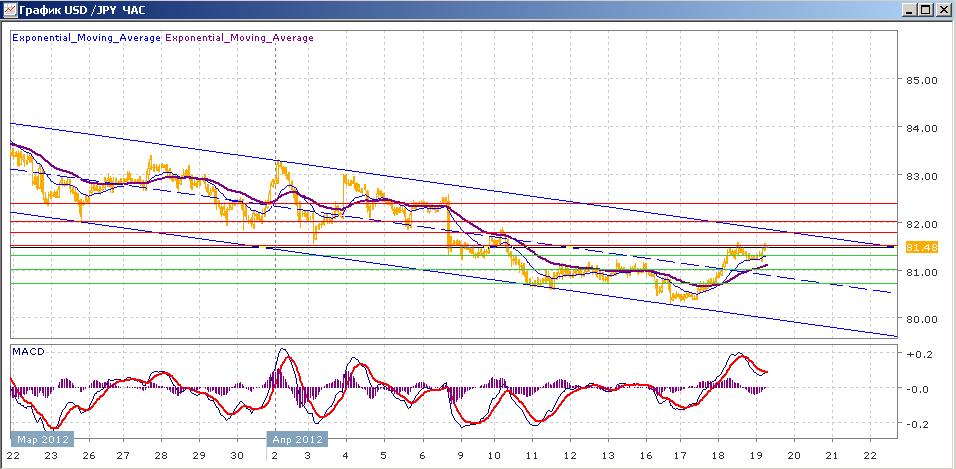Click date 13 on the time axis
The width and height of the screenshot is (956, 469).
point(607,456)
